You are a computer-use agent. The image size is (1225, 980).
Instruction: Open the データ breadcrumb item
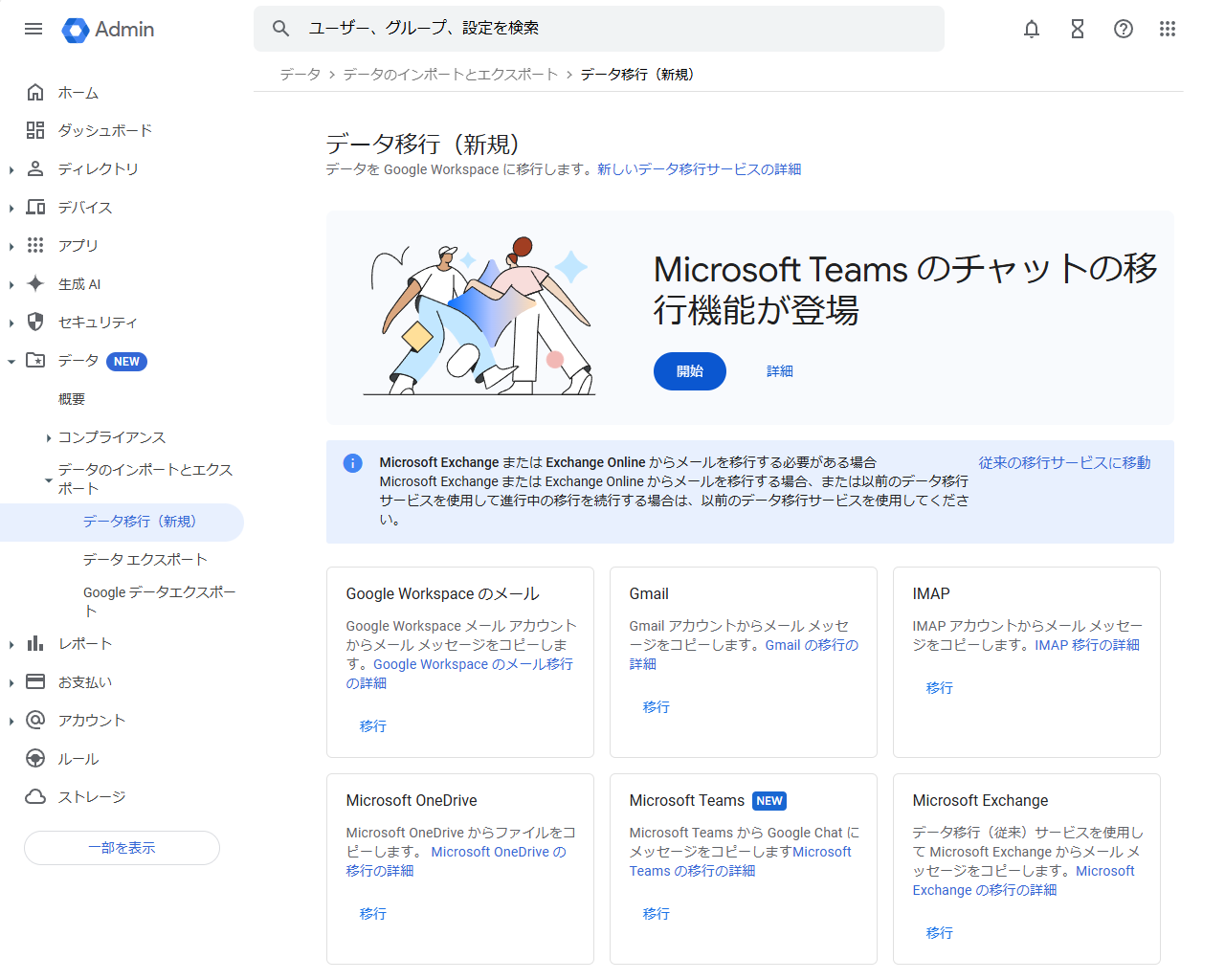(301, 74)
